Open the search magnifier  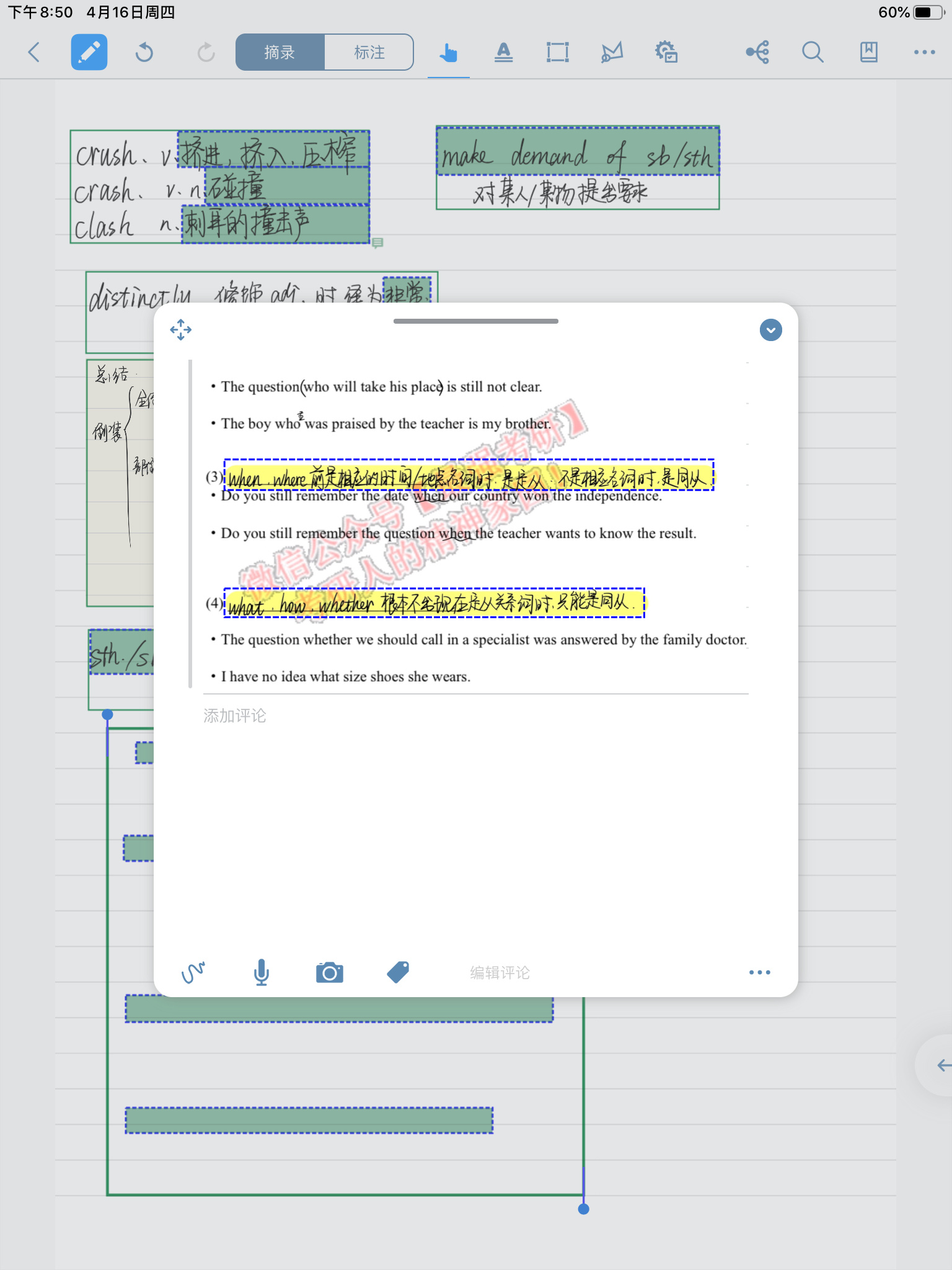pos(813,53)
